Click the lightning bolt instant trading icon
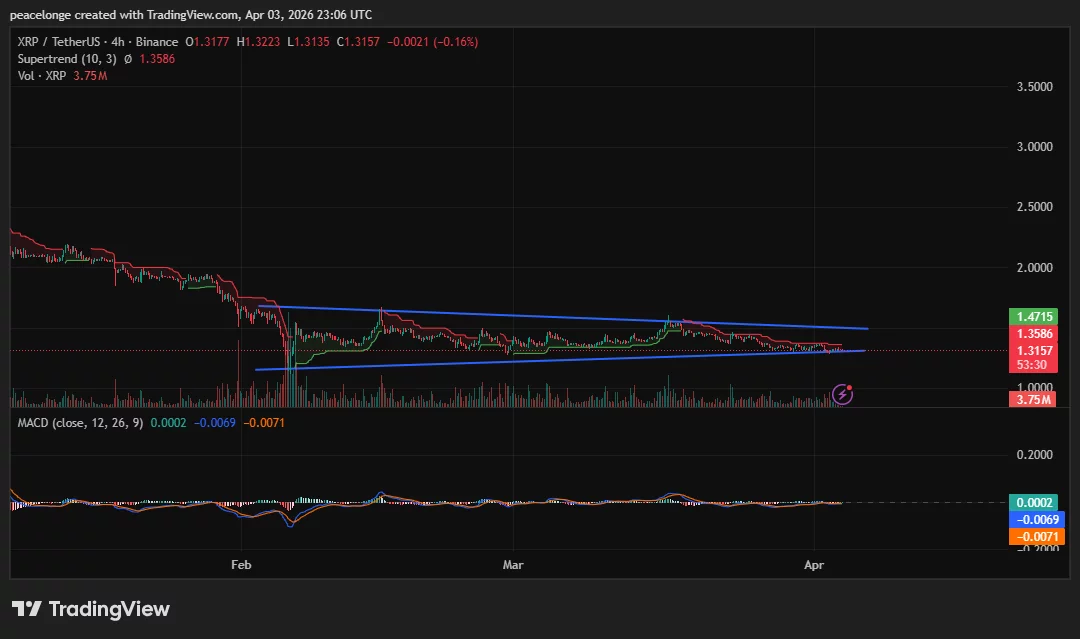This screenshot has width=1080, height=639. [x=843, y=394]
